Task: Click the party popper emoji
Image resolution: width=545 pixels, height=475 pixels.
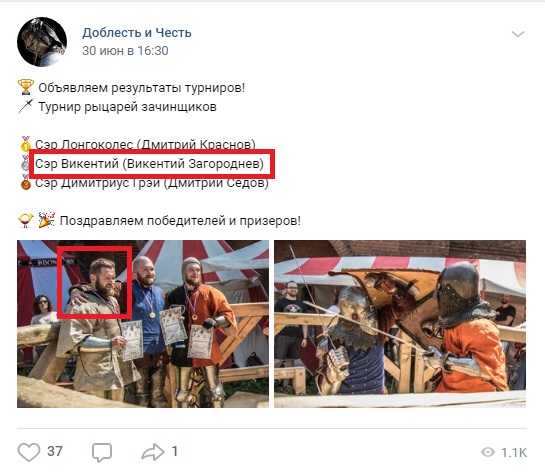Action: tap(46, 220)
